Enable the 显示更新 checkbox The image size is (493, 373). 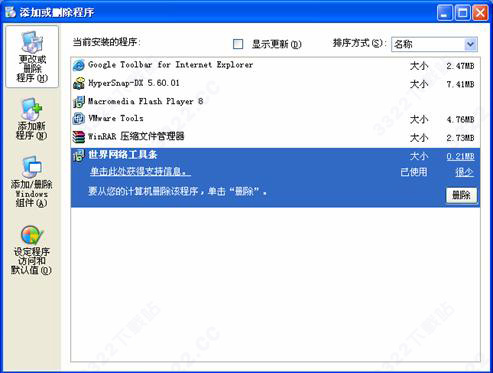click(238, 44)
